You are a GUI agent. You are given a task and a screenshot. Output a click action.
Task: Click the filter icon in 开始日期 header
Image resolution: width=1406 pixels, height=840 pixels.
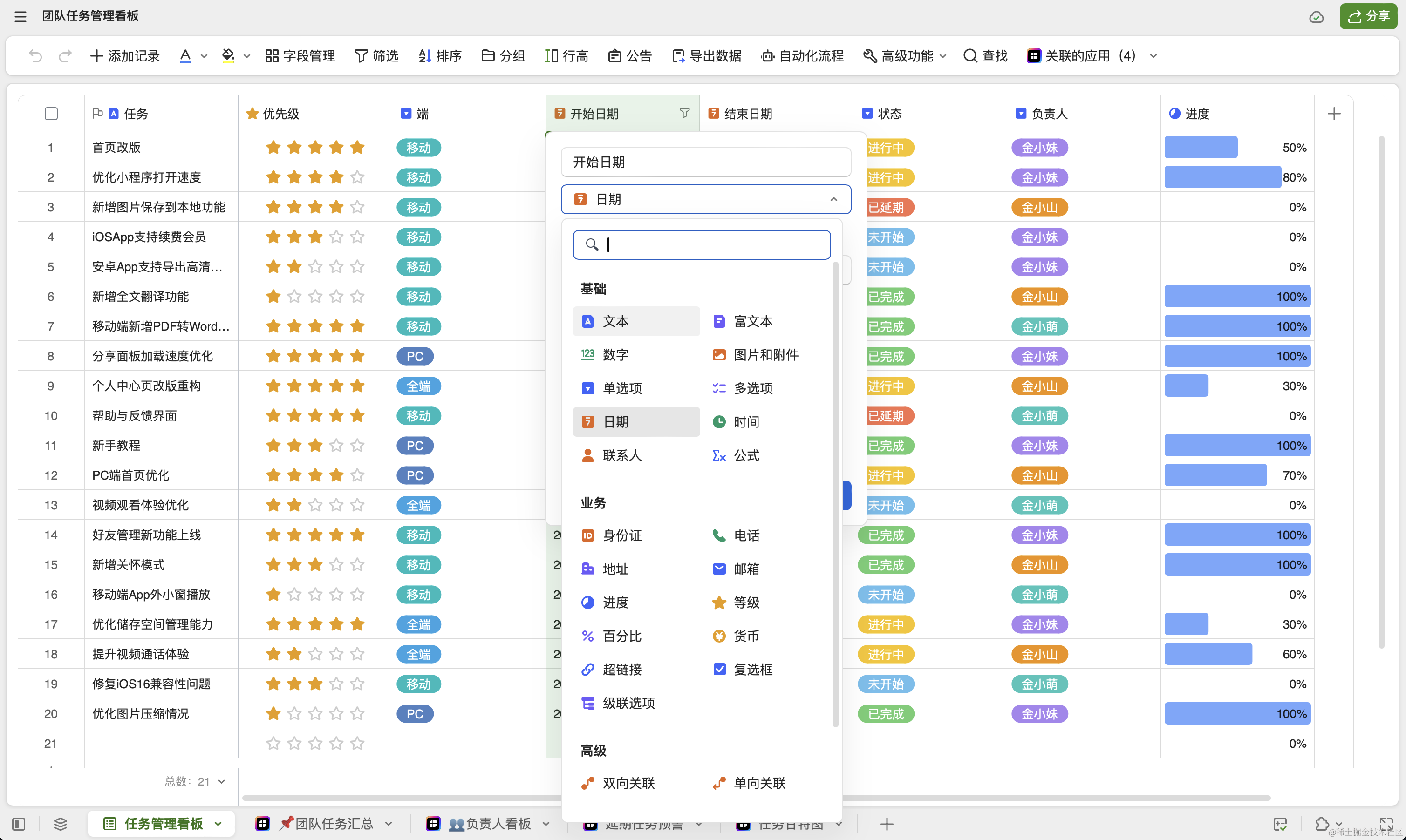pos(684,113)
